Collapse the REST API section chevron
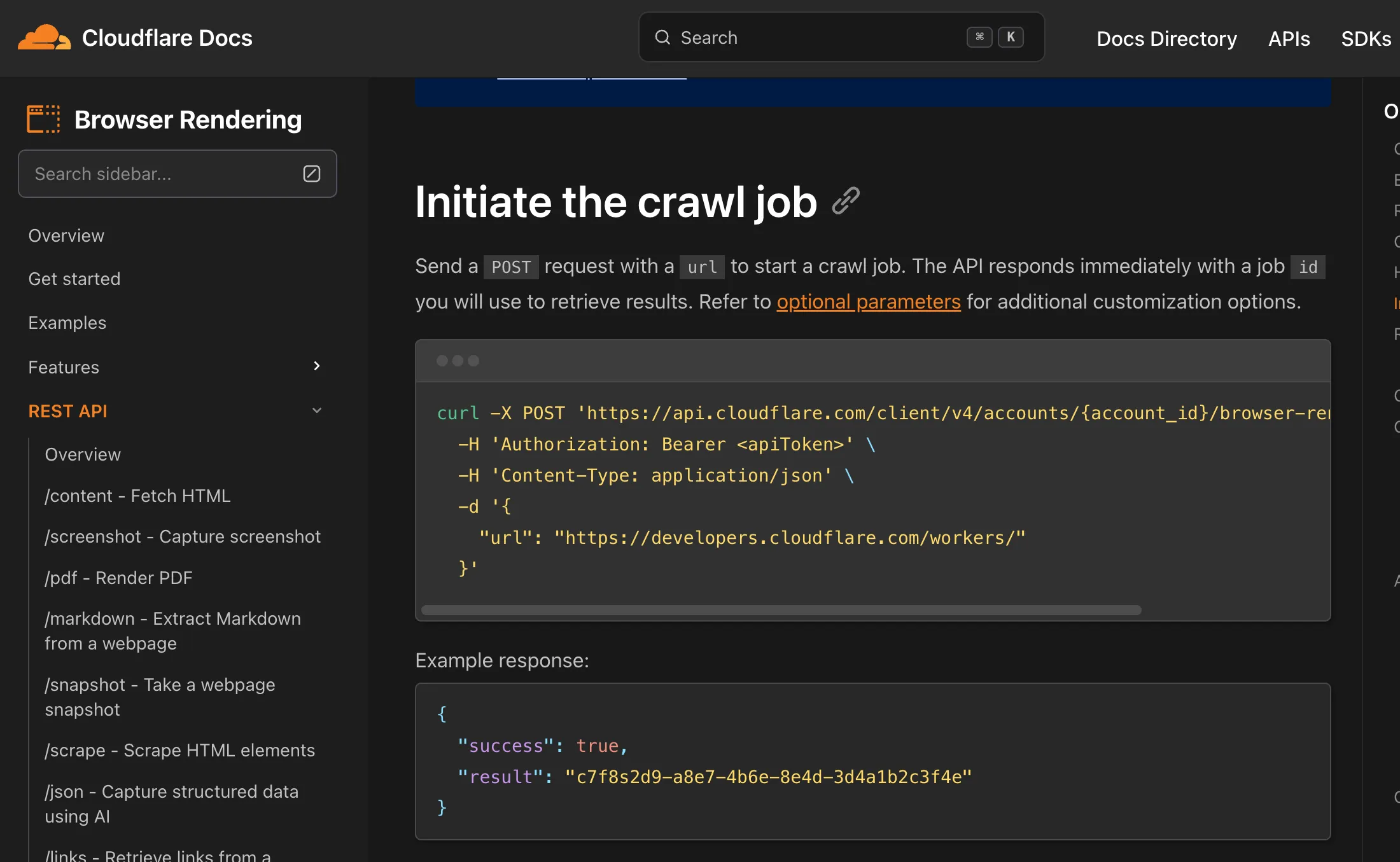The width and height of the screenshot is (1400, 862). (316, 410)
